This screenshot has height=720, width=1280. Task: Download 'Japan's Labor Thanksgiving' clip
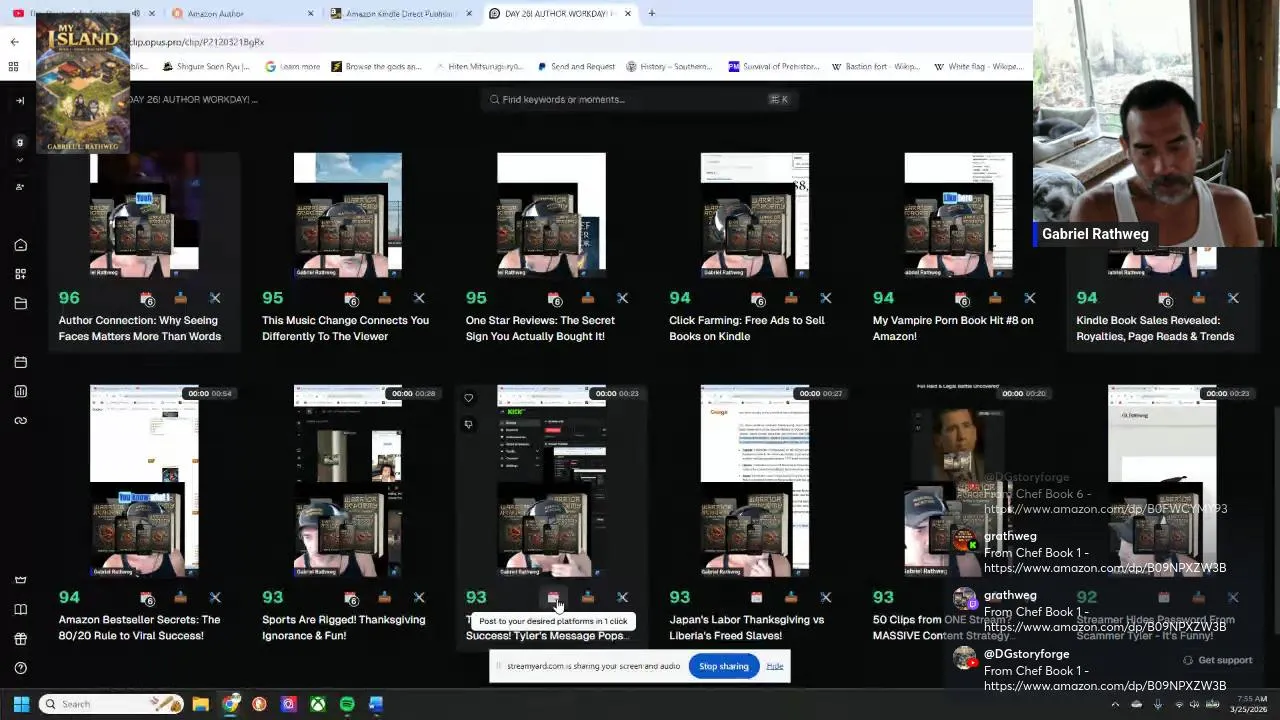(x=791, y=597)
